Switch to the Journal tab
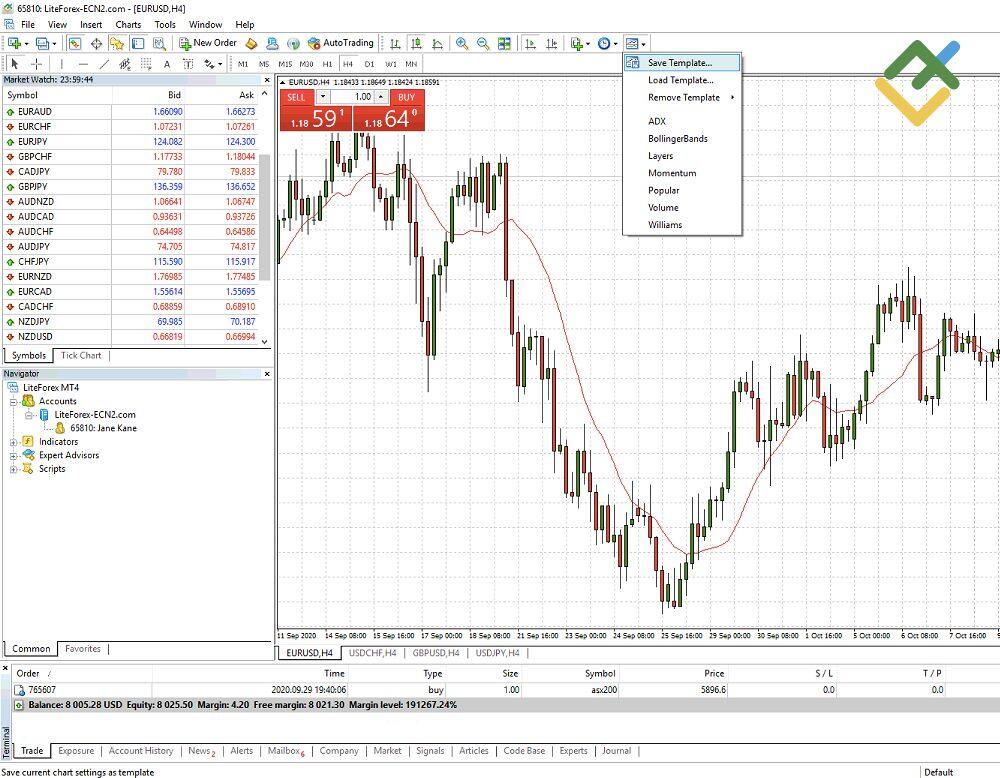The width and height of the screenshot is (1000, 778). point(616,751)
